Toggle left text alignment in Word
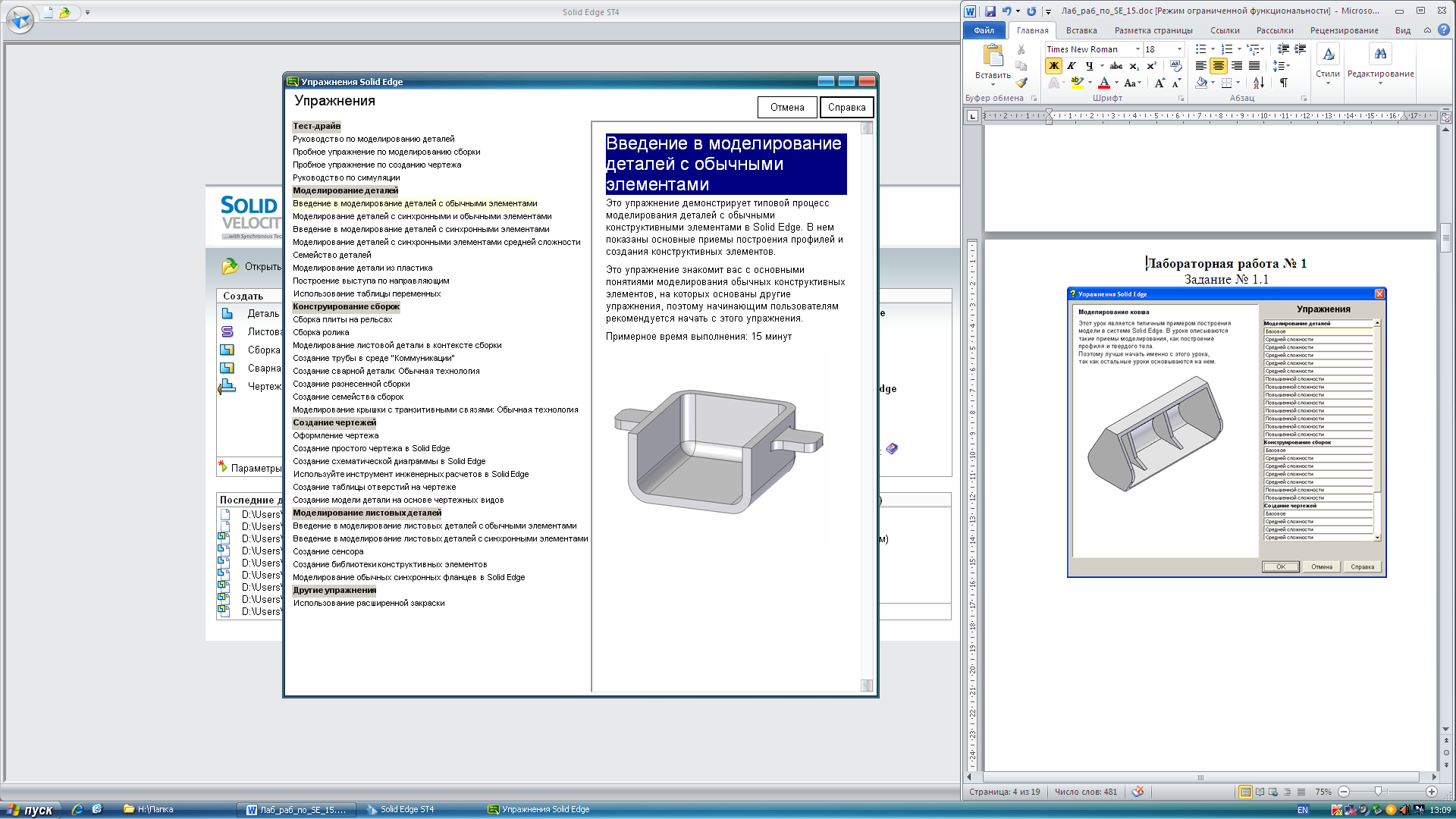This screenshot has height=819, width=1456. [x=1201, y=66]
